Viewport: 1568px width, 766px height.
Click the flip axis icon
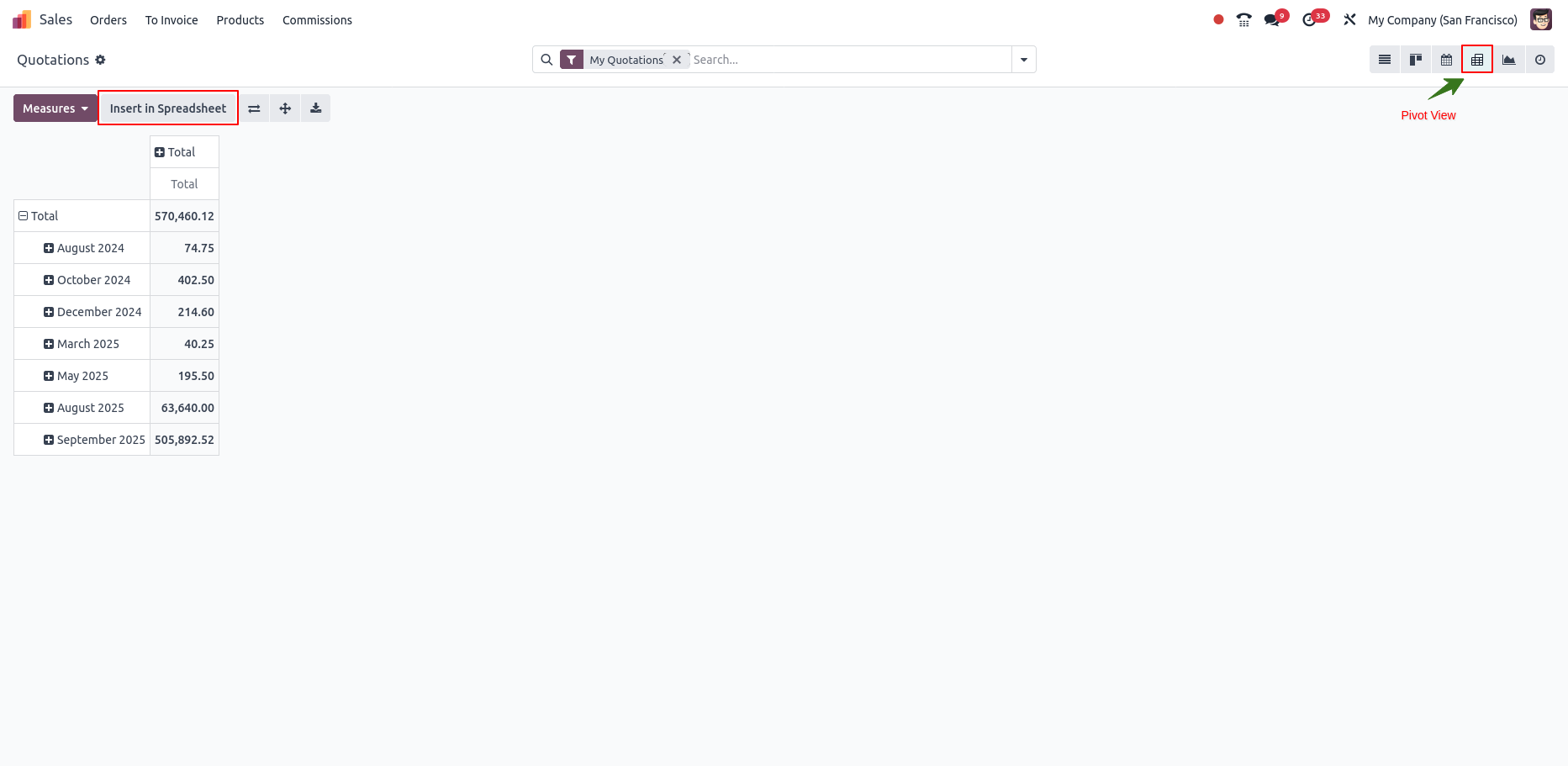[x=254, y=108]
